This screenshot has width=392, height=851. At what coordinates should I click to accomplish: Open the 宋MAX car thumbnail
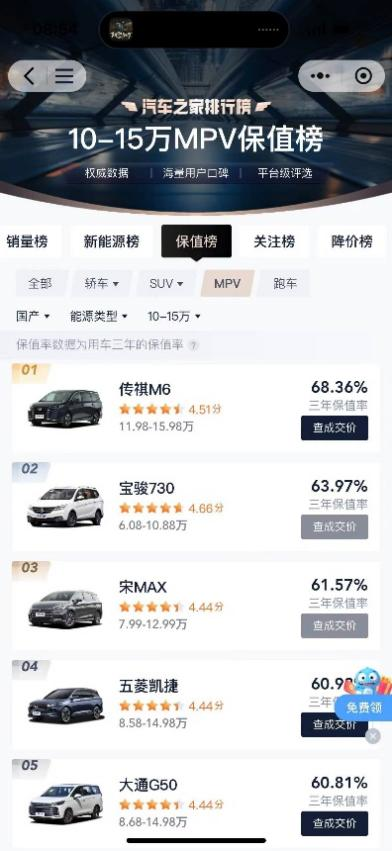pyautogui.click(x=65, y=608)
